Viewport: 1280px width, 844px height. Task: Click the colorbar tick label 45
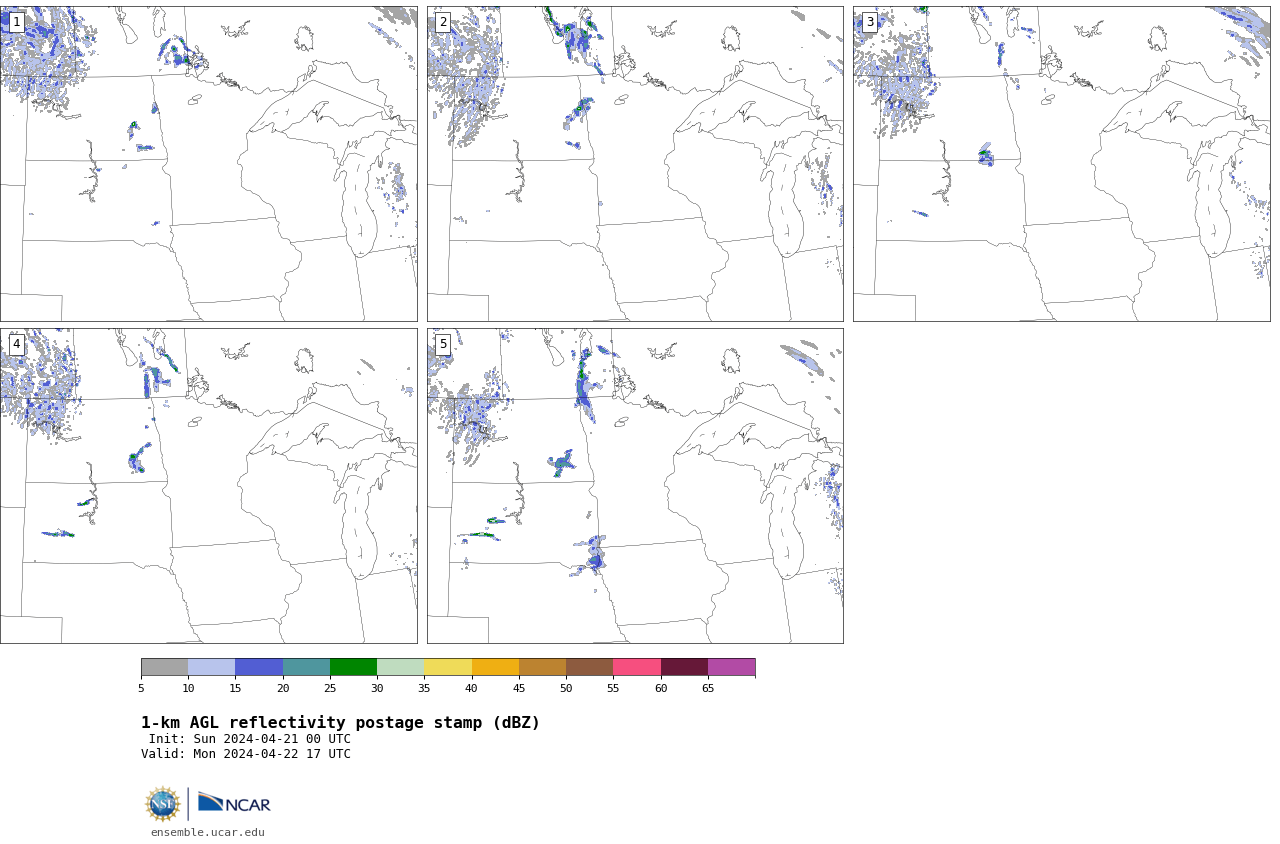(x=519, y=688)
